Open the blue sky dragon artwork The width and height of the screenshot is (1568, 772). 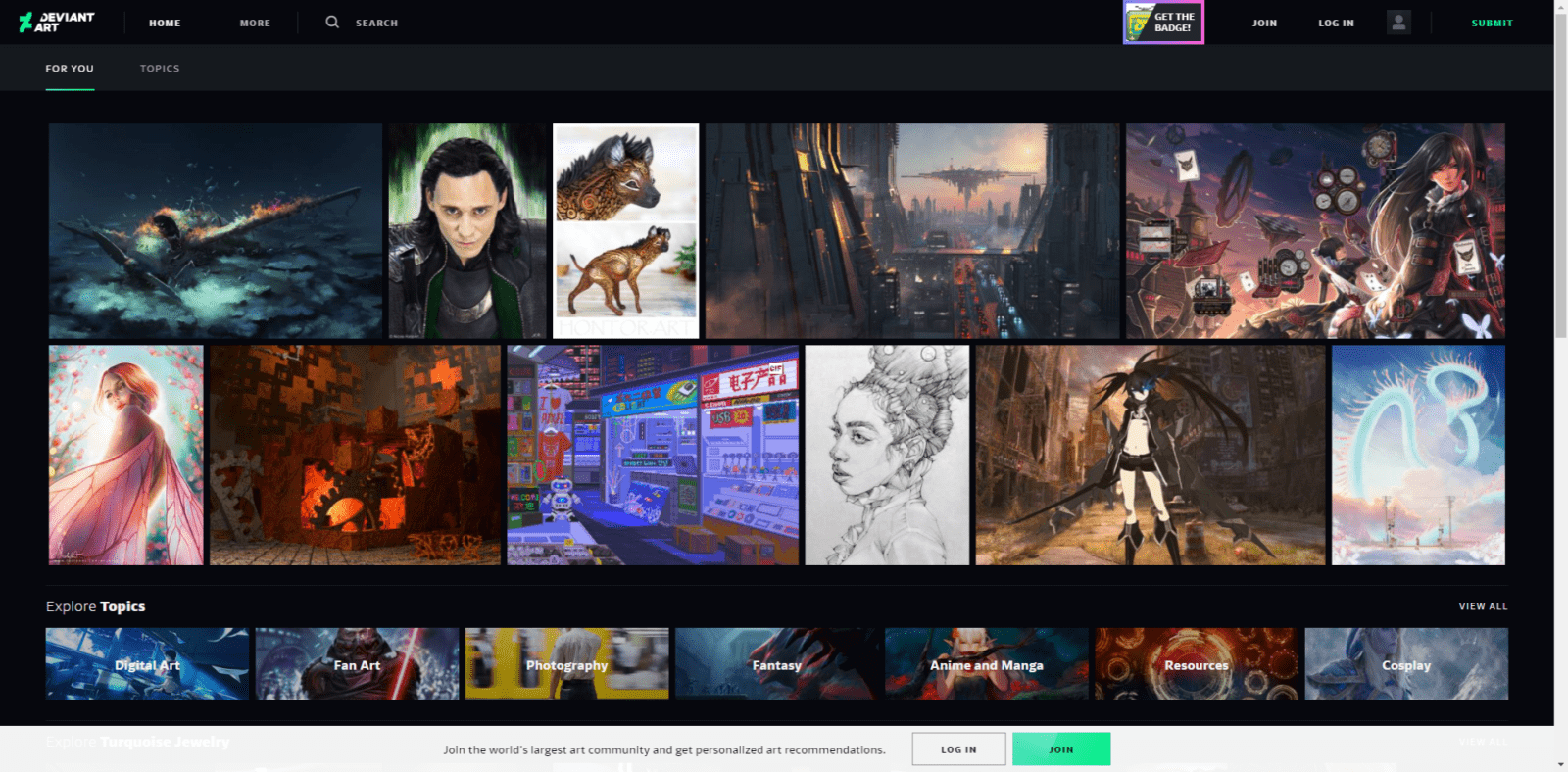1418,455
